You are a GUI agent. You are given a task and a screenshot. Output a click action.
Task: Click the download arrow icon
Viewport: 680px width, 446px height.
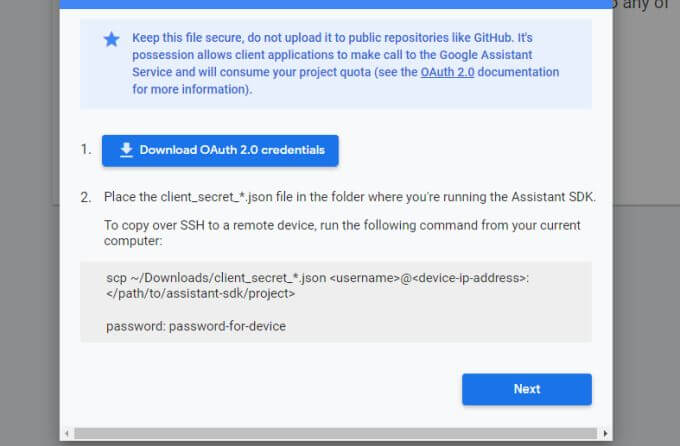click(x=126, y=150)
